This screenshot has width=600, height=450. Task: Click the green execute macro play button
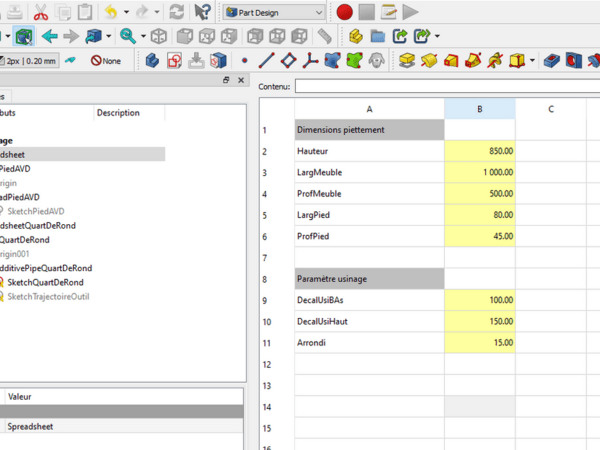(x=410, y=12)
